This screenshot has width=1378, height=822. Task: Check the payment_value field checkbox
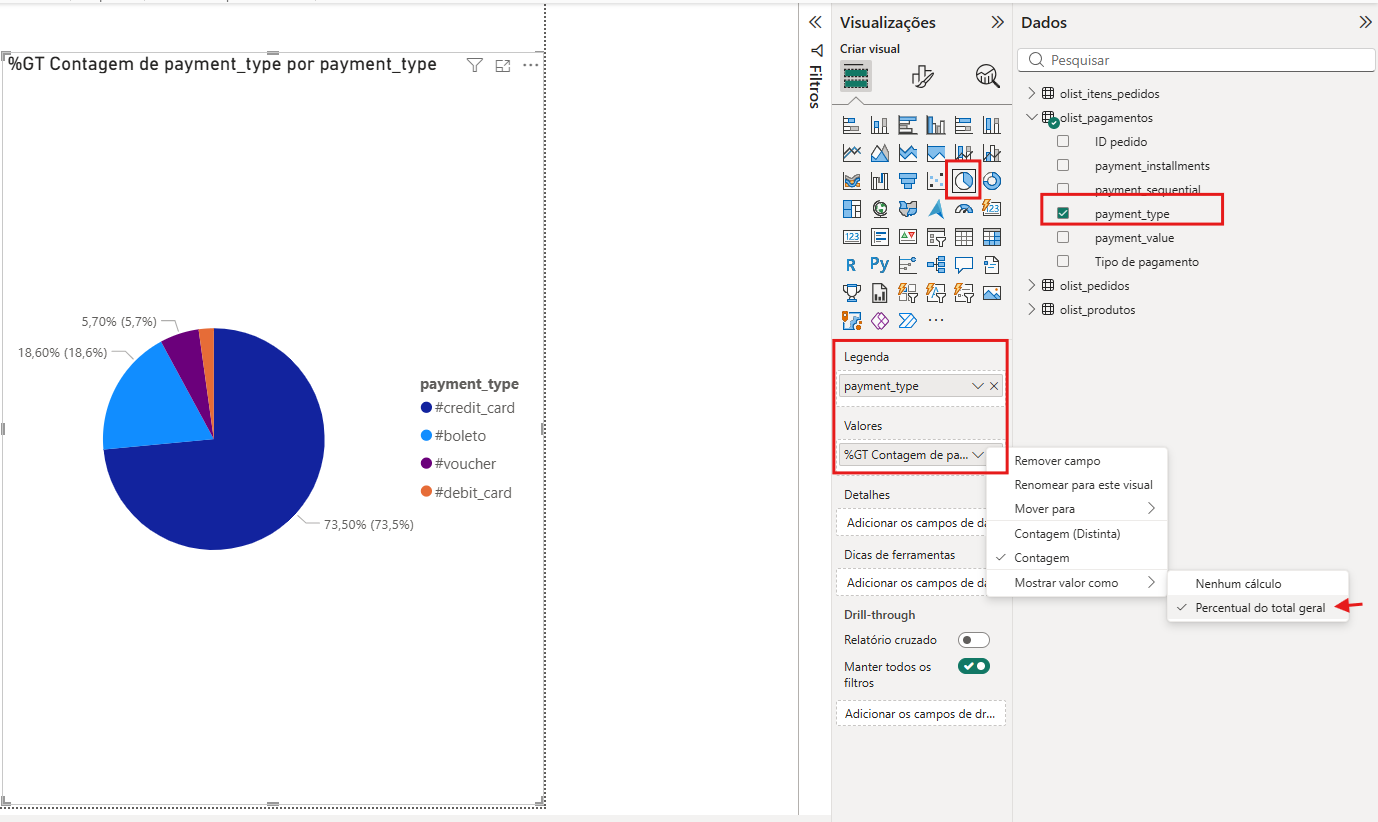tap(1063, 237)
